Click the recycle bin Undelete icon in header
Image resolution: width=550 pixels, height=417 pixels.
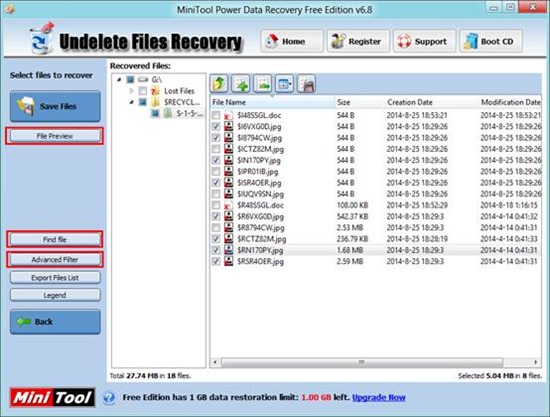click(42, 39)
